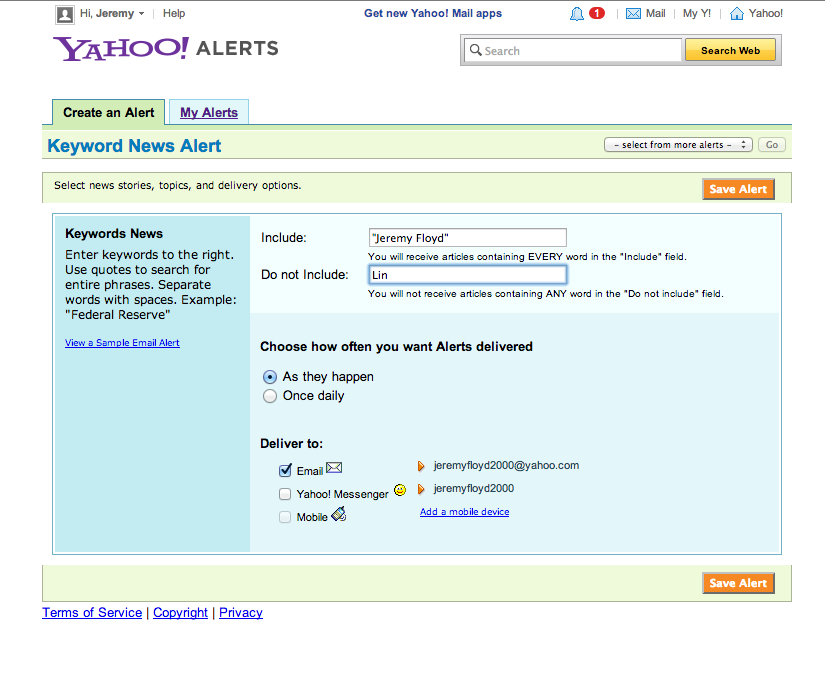Click the Hi, Jeremy greeting text
This screenshot has height=686, width=825.
click(107, 13)
